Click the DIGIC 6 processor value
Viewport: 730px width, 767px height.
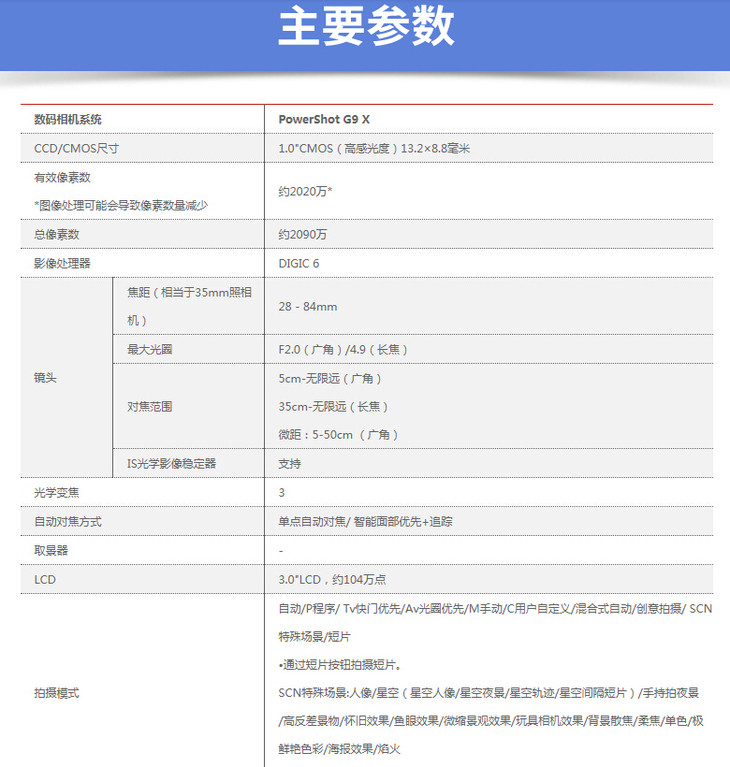coord(299,263)
